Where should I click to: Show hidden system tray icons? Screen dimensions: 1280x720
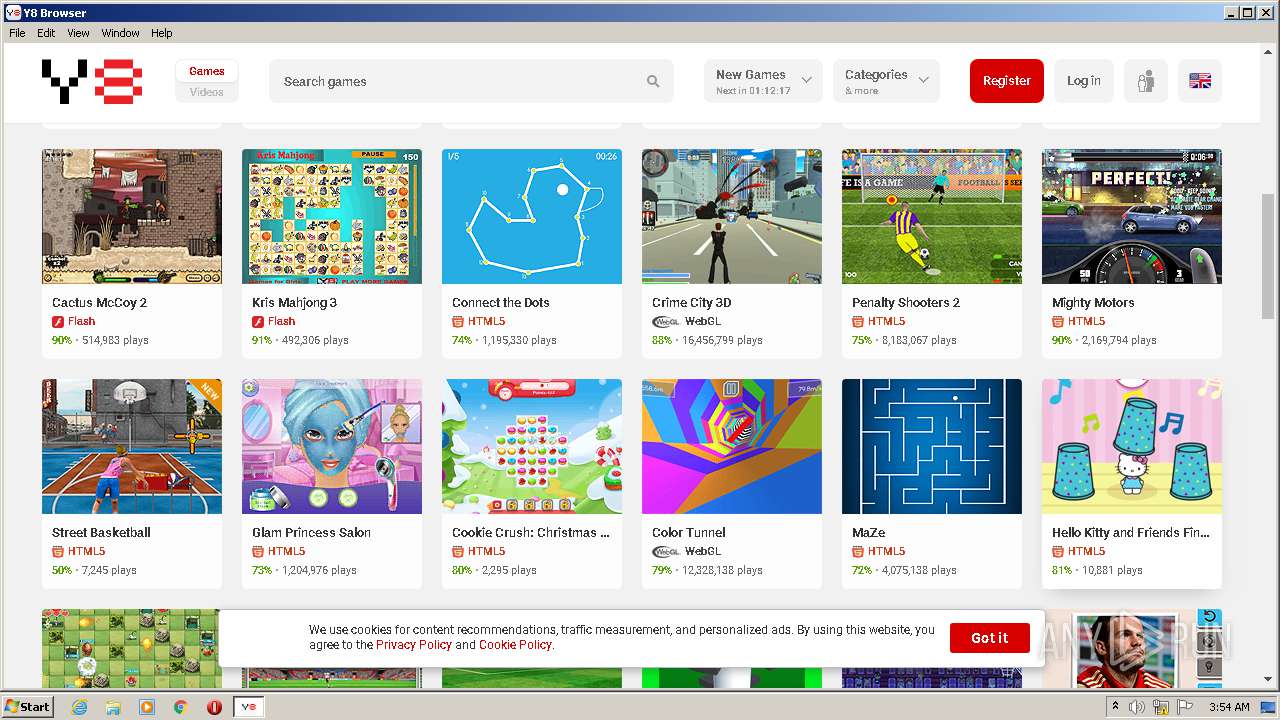(x=1115, y=706)
